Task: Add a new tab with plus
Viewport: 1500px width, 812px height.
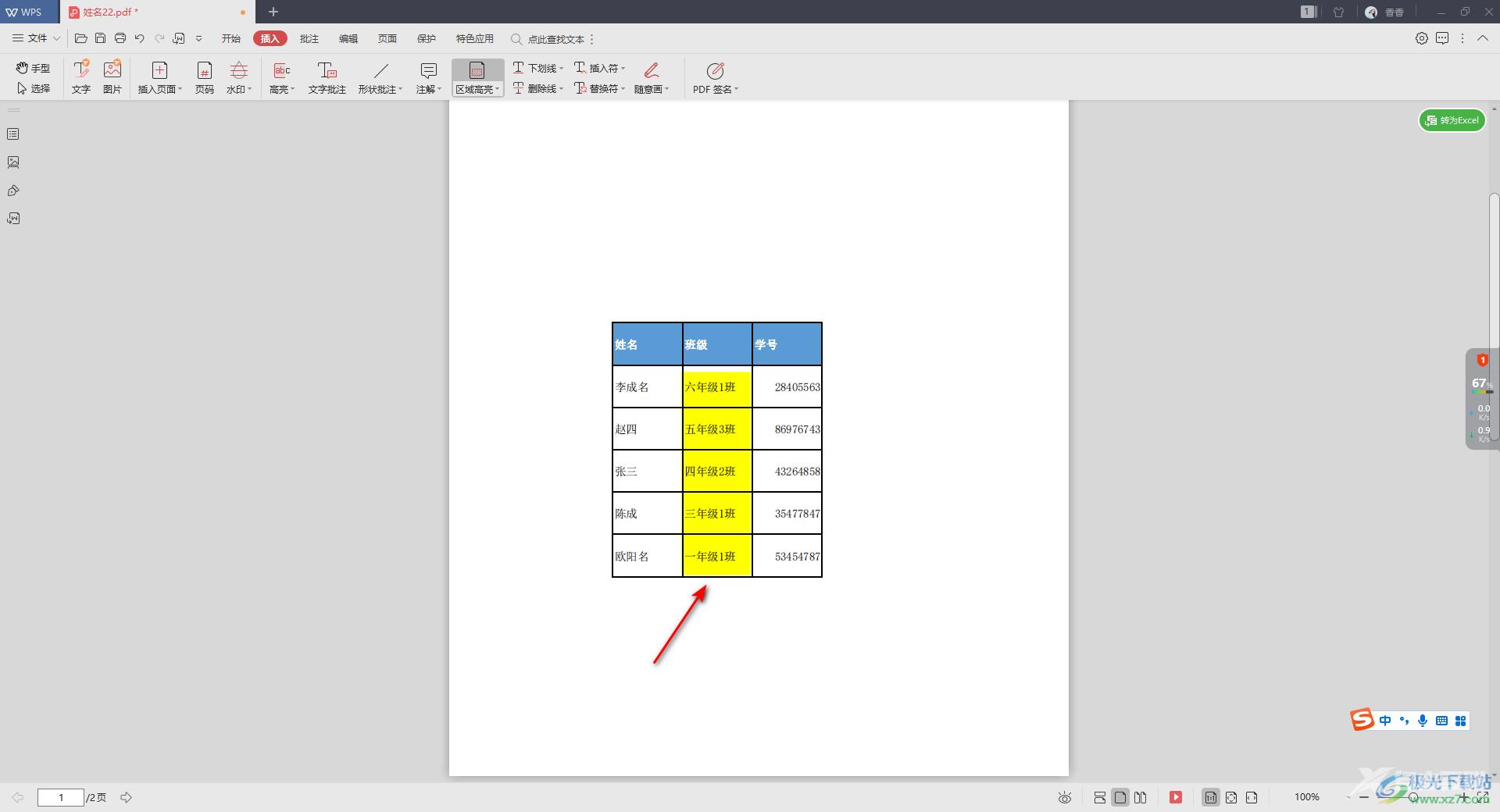Action: [x=273, y=12]
